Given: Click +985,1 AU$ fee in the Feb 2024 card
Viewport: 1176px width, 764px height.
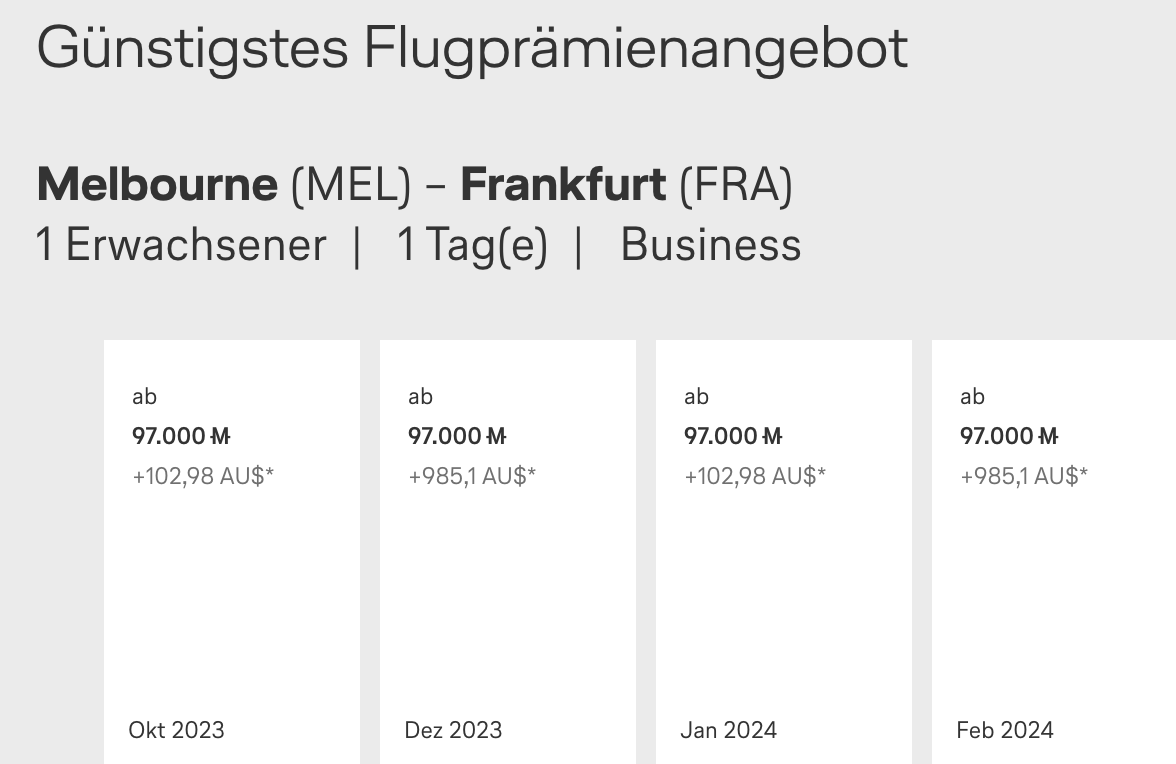Looking at the screenshot, I should [1024, 476].
